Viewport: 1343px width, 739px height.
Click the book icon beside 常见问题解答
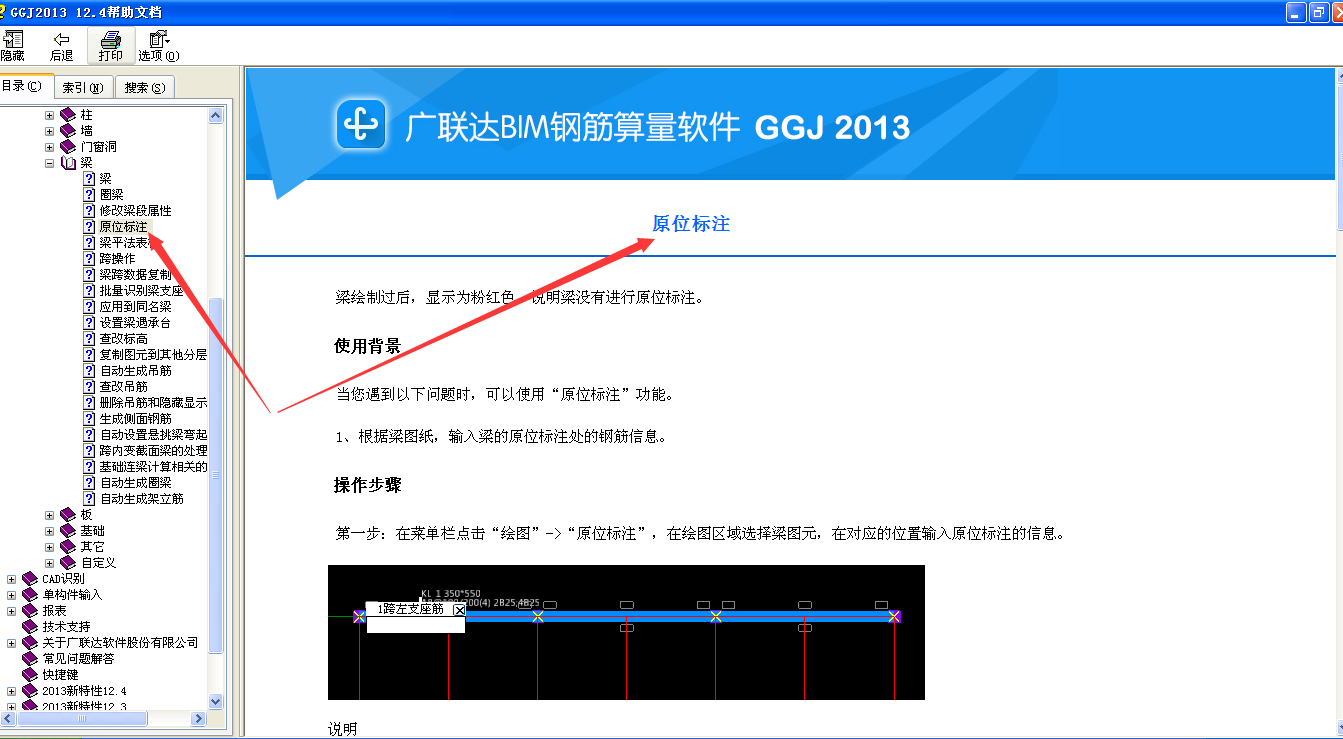[30, 659]
